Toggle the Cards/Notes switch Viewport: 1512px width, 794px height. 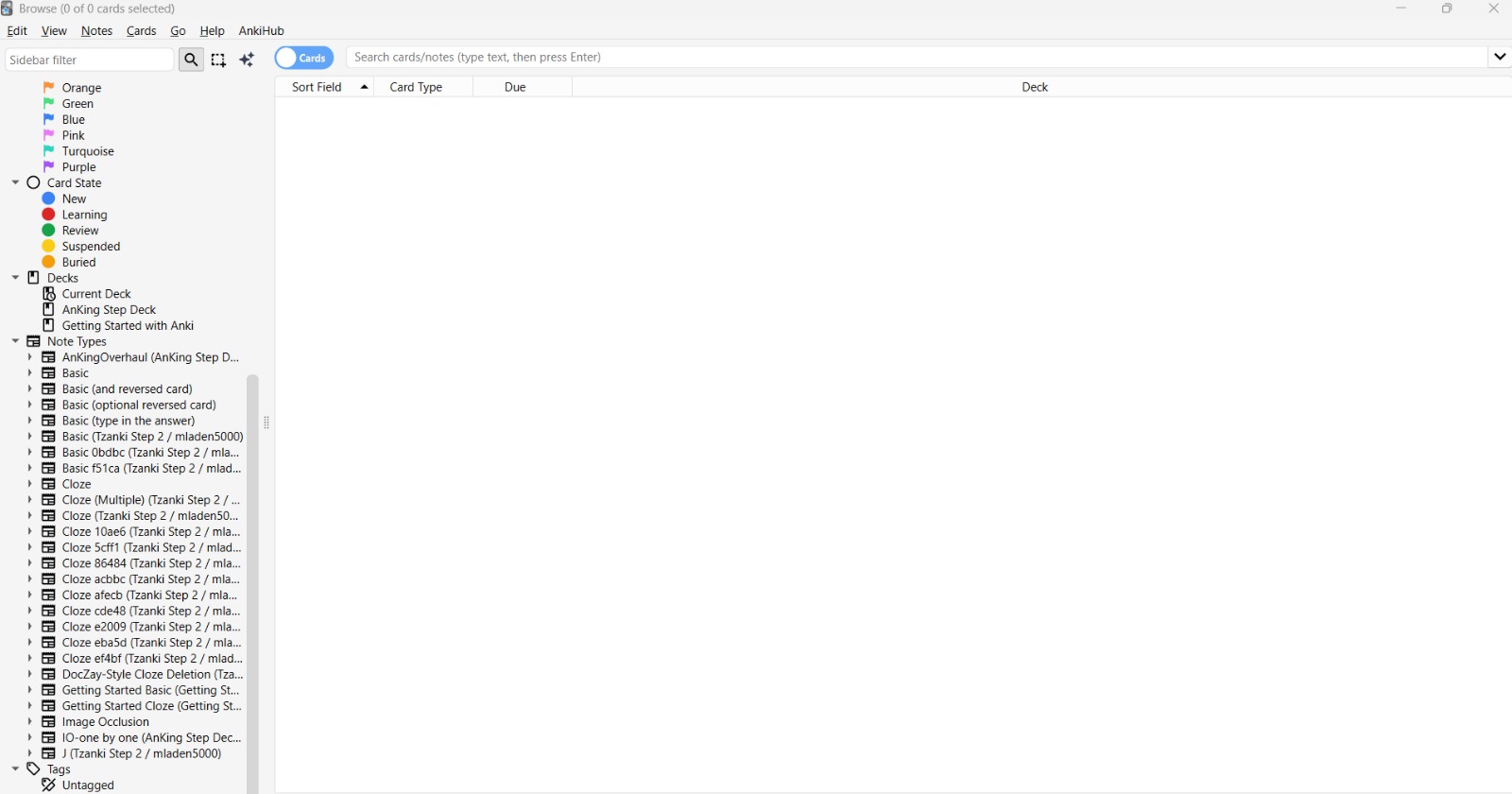(303, 58)
